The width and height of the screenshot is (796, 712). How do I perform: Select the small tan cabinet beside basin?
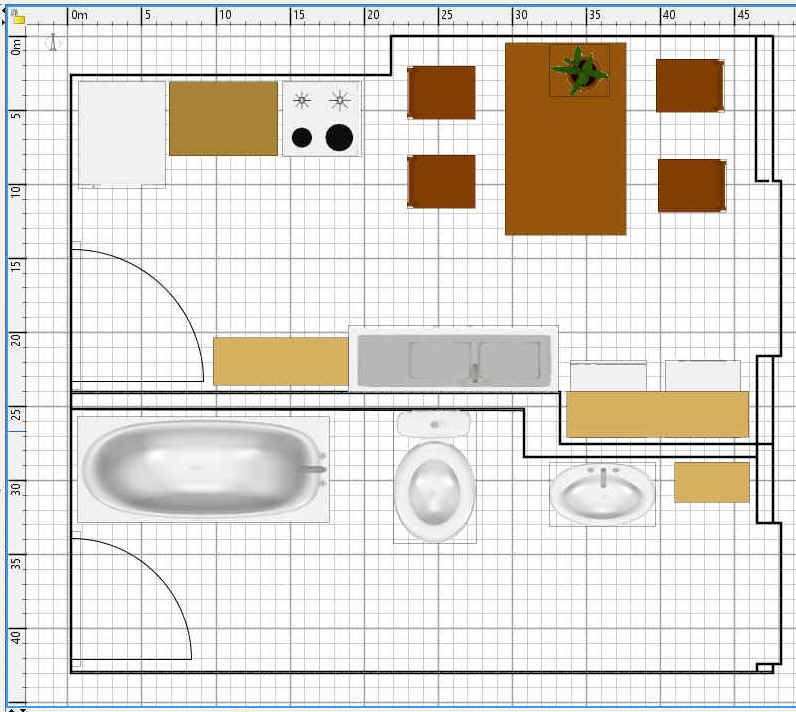tap(712, 482)
